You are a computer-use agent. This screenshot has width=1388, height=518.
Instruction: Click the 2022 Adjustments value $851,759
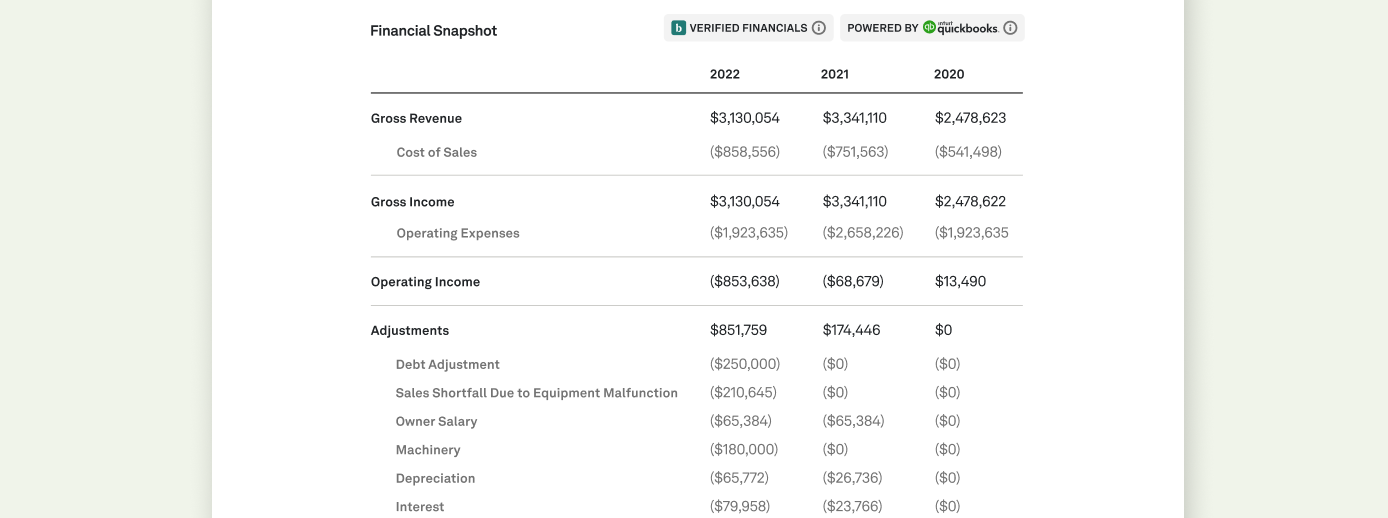[x=738, y=330]
